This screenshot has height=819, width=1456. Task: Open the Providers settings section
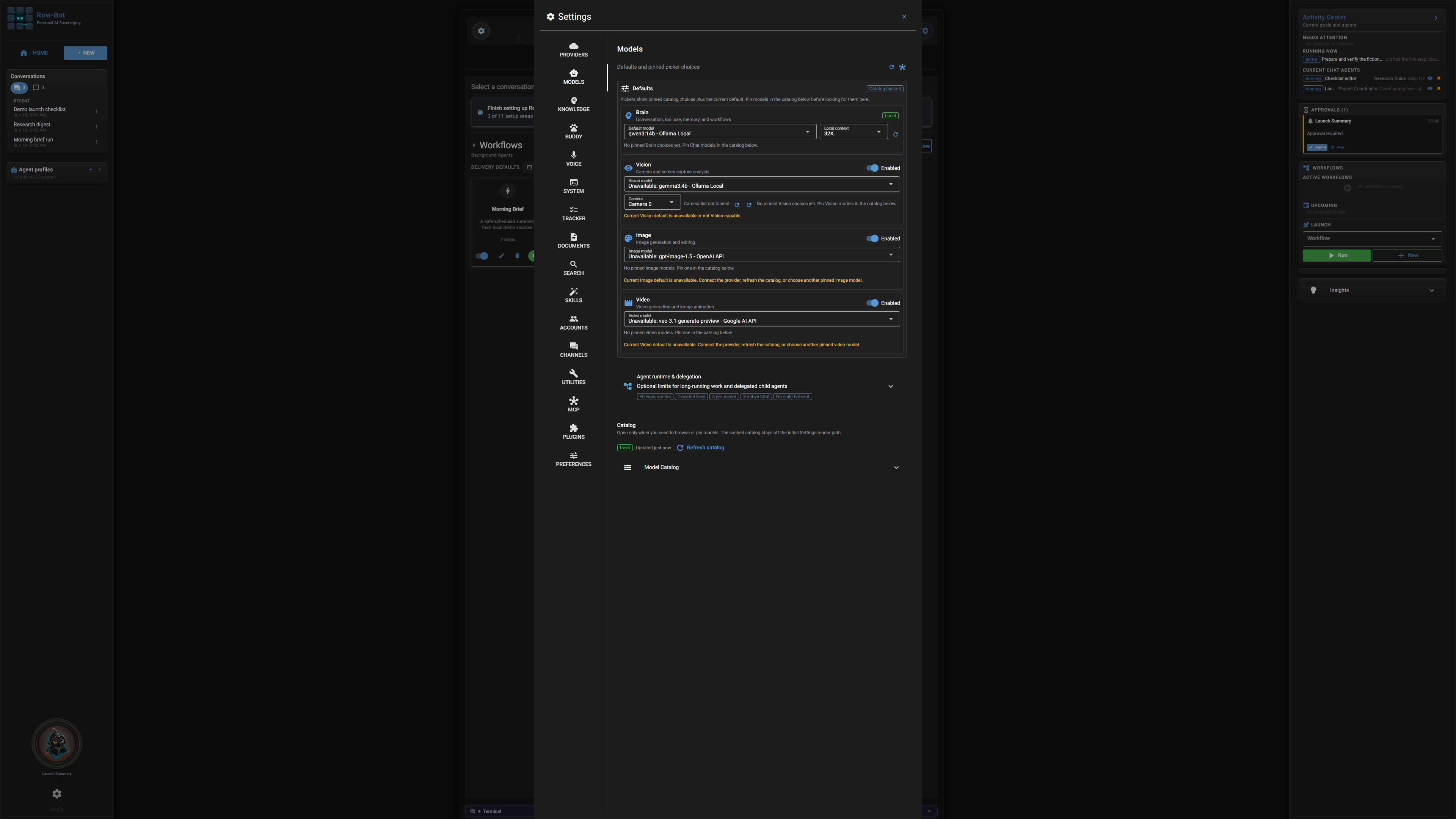(x=573, y=50)
